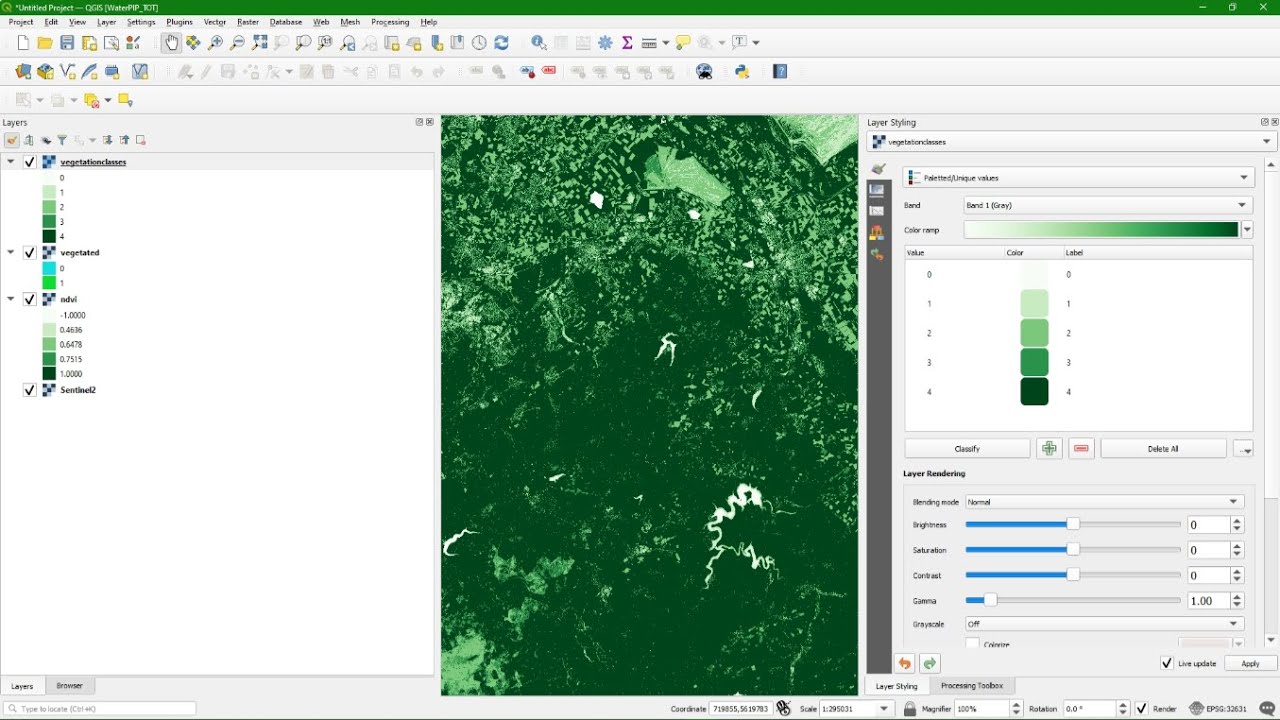Open the Data Source Manager icon
The image size is (1280, 720).
pos(23,72)
